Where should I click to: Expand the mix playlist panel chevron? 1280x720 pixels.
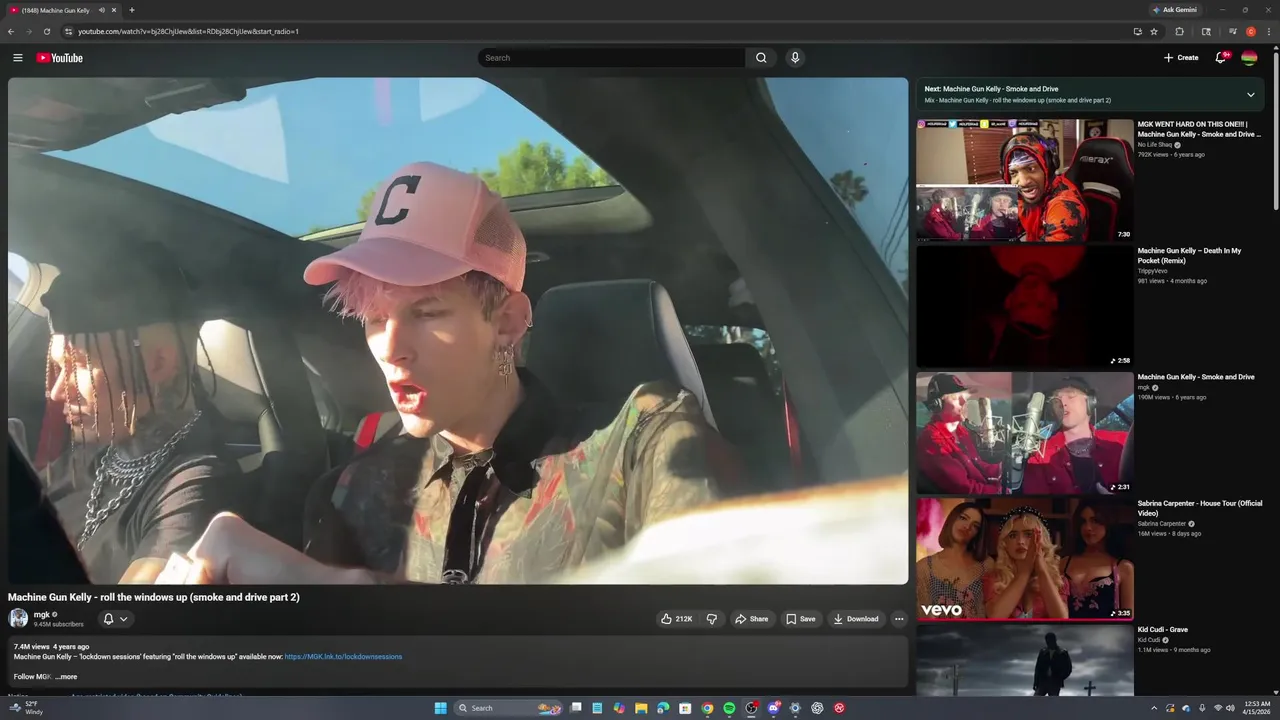click(1250, 95)
